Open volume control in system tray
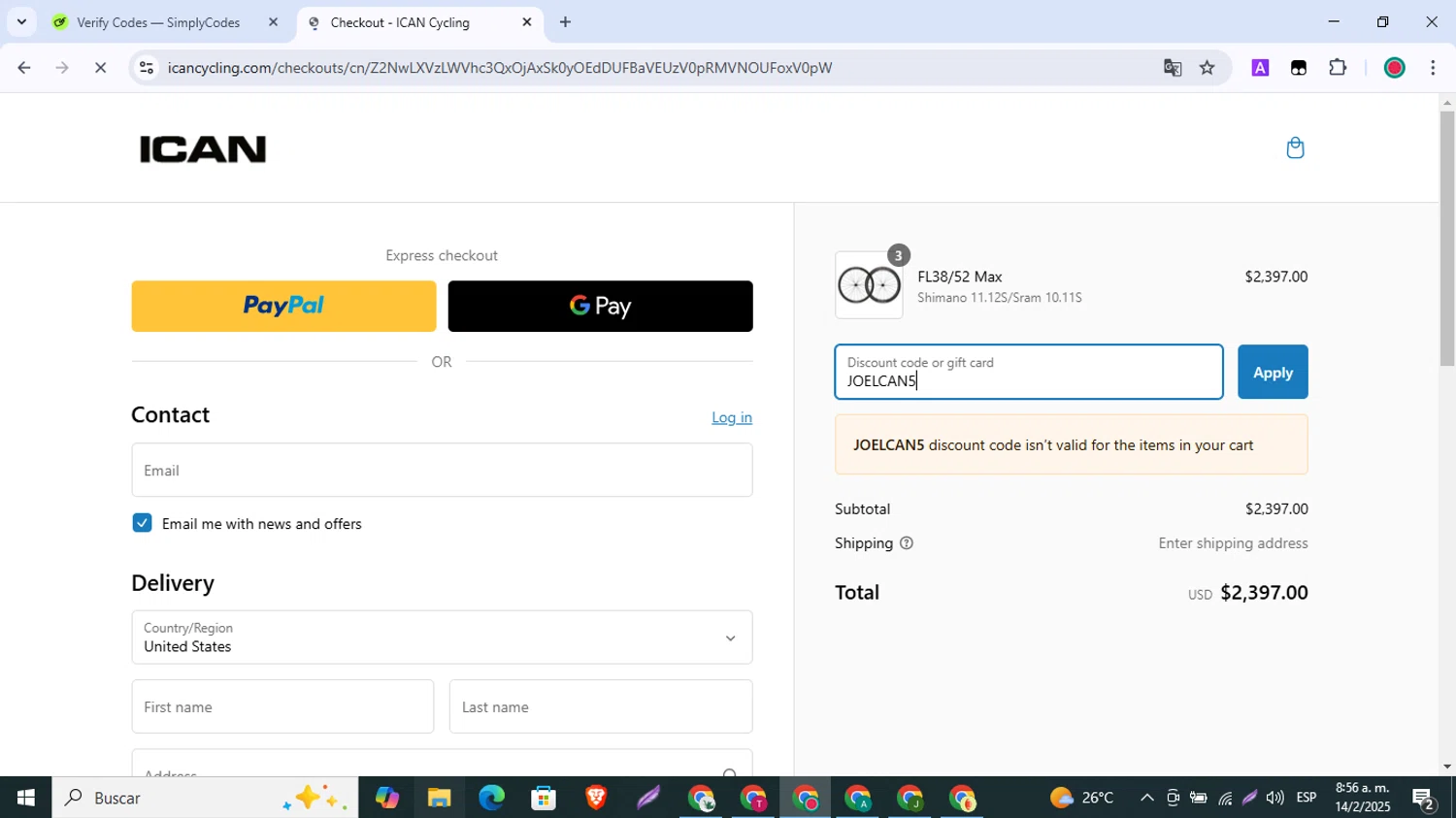This screenshot has width=1456, height=818. click(x=1275, y=798)
